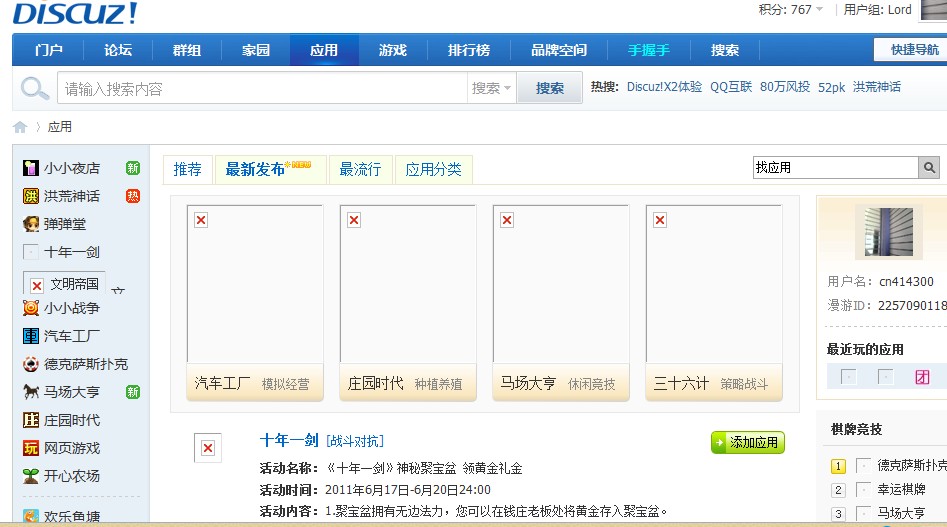Click the 庄园时代 sidebar icon
Screen dimensions: 947x527
[30, 420]
